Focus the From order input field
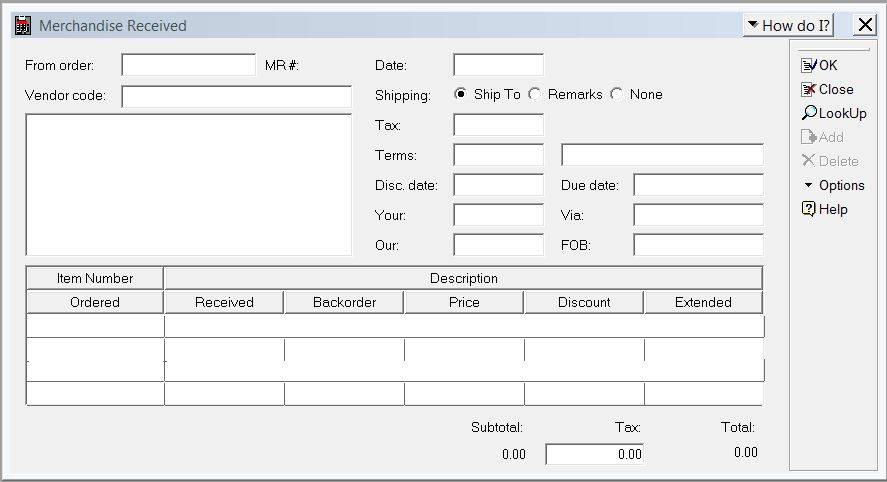 point(189,65)
